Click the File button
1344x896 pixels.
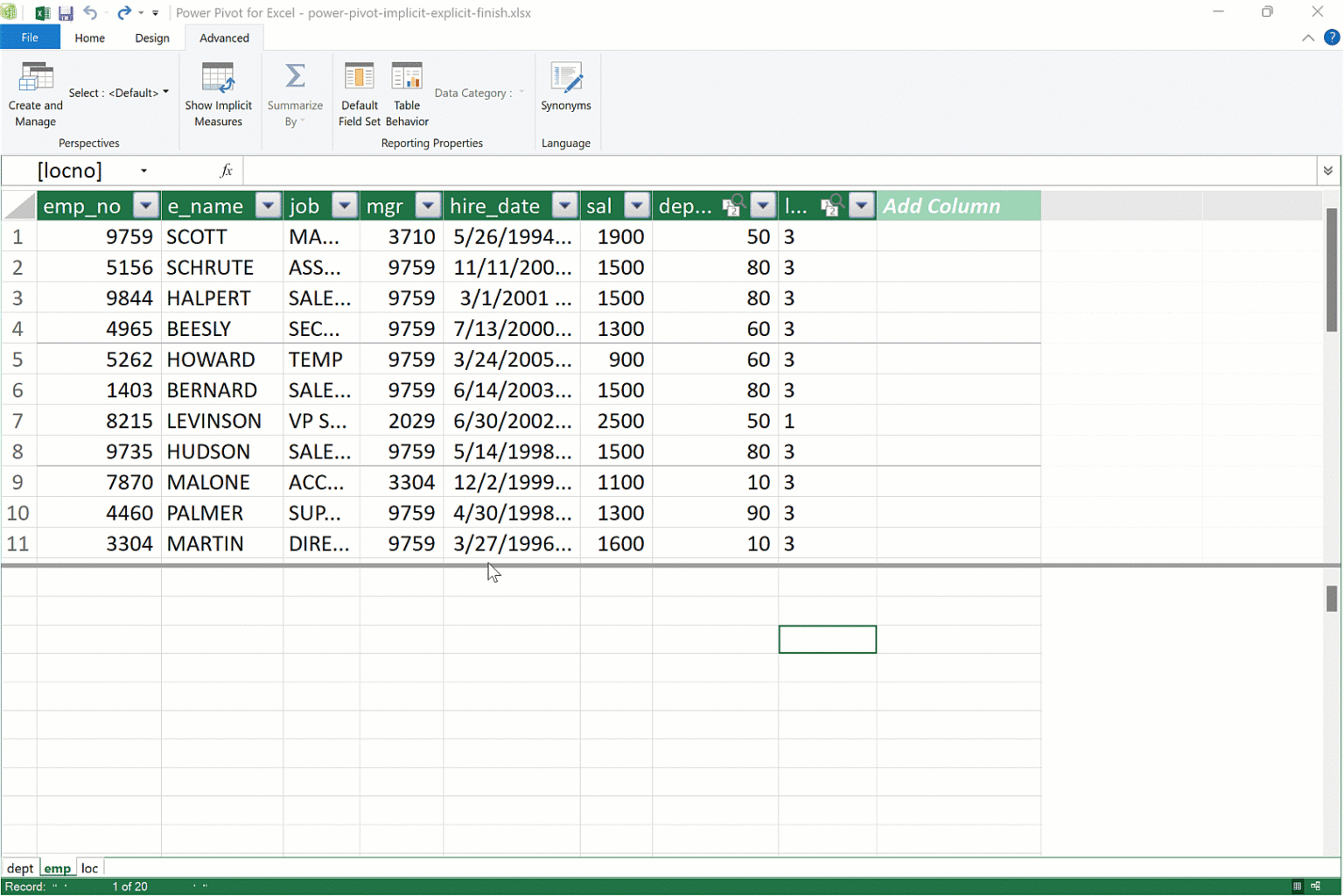[30, 38]
